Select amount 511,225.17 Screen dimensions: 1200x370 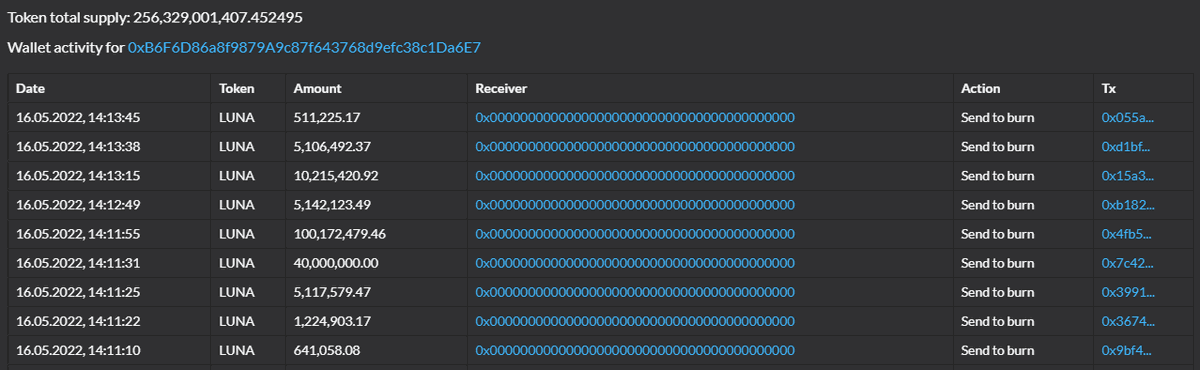[327, 118]
